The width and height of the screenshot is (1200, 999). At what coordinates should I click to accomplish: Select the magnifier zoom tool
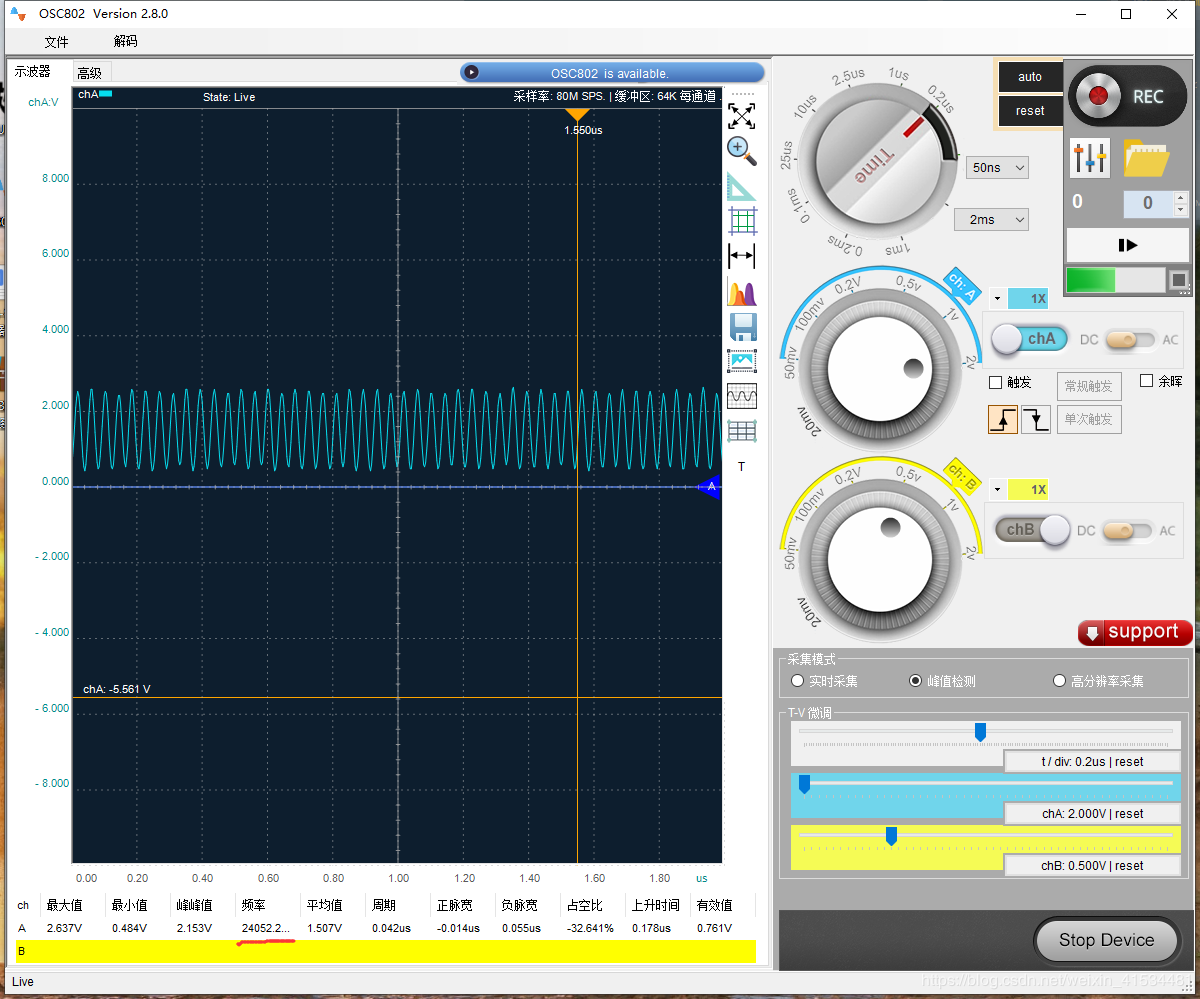tap(741, 151)
